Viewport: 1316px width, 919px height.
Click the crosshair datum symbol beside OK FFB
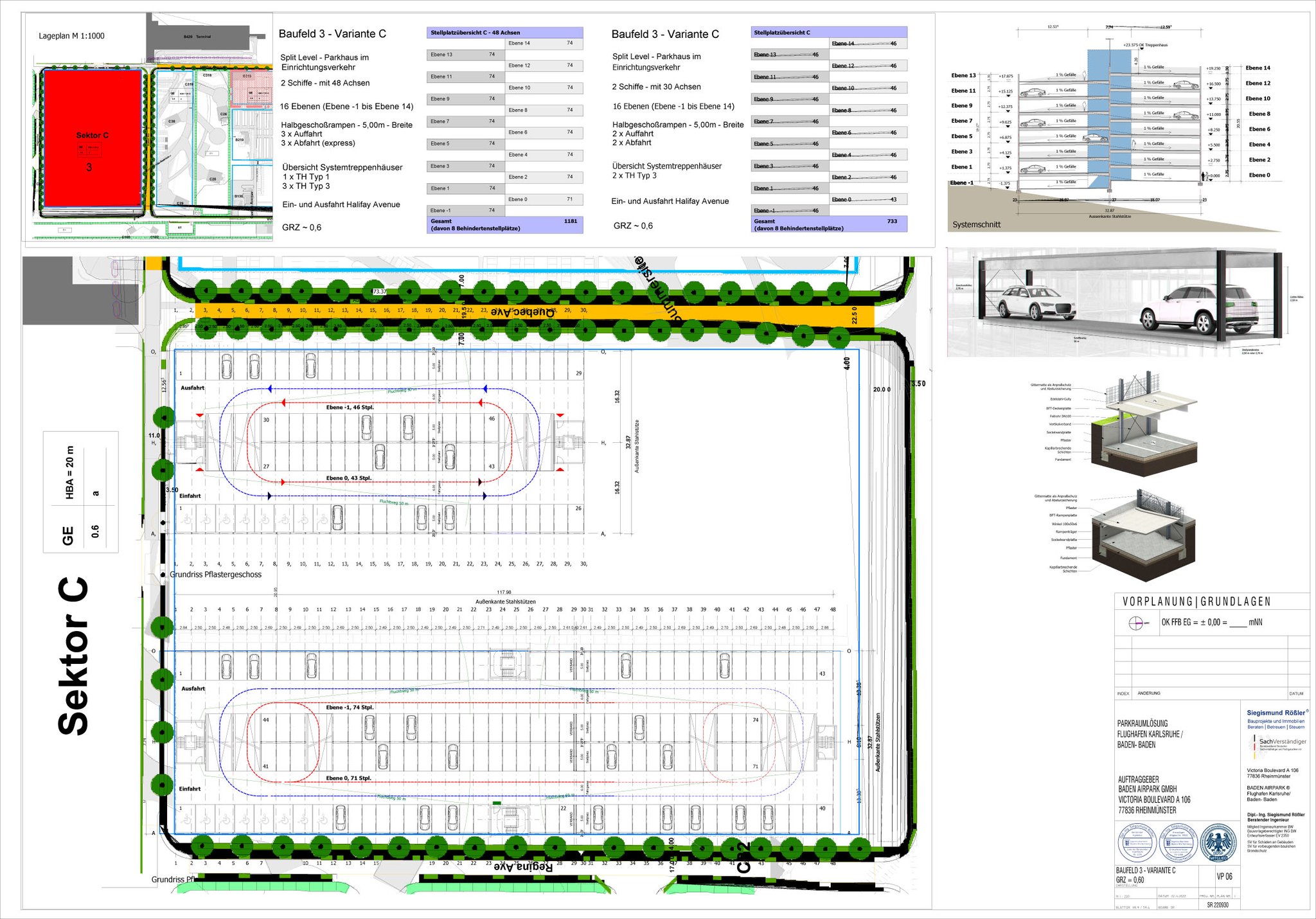coord(1135,623)
